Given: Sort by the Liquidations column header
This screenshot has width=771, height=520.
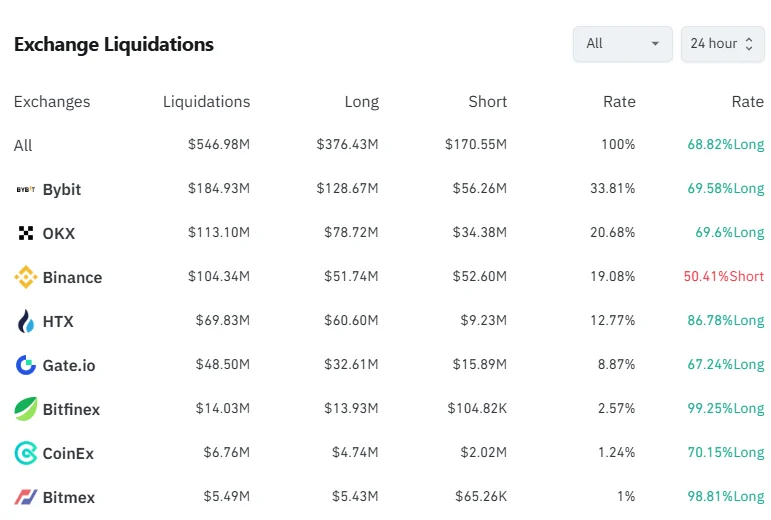Looking at the screenshot, I should pos(206,102).
